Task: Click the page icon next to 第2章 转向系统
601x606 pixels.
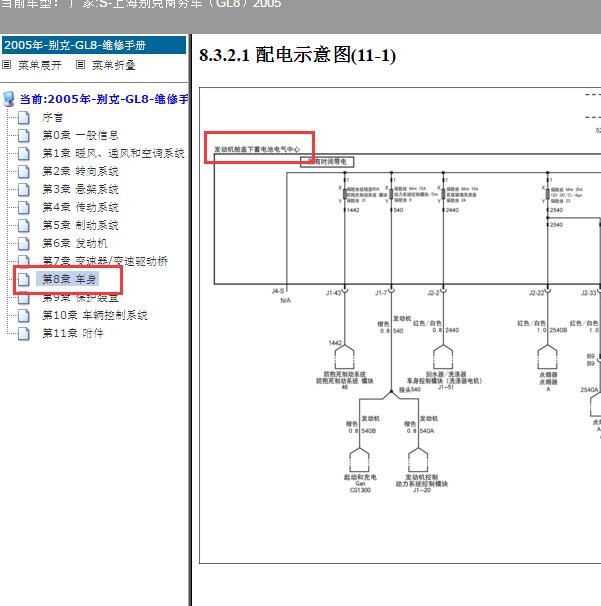Action: tap(24, 172)
